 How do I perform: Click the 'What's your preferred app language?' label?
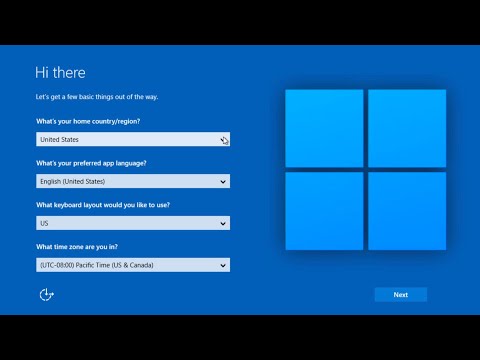click(91, 163)
